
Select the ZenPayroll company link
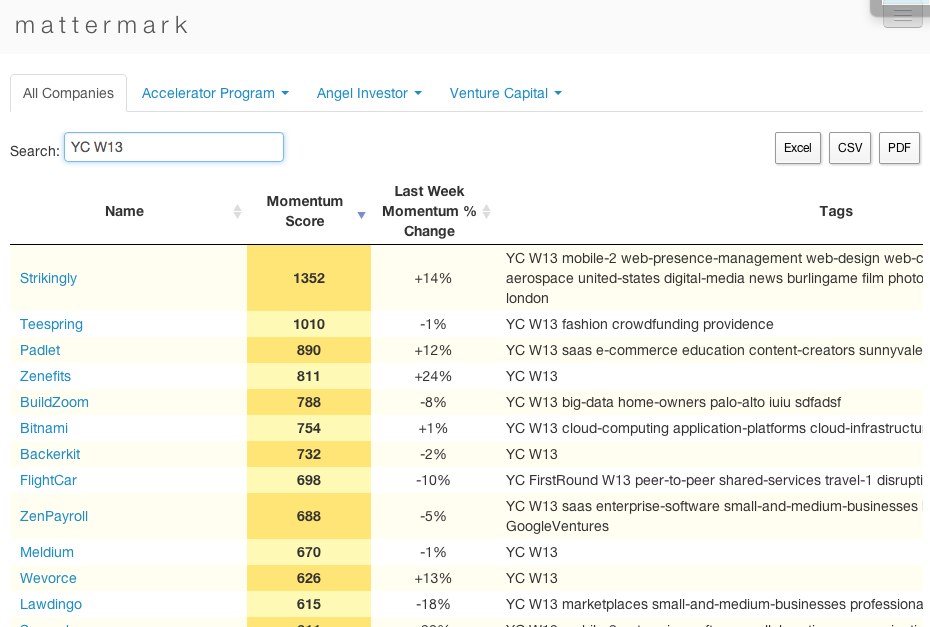pos(54,516)
